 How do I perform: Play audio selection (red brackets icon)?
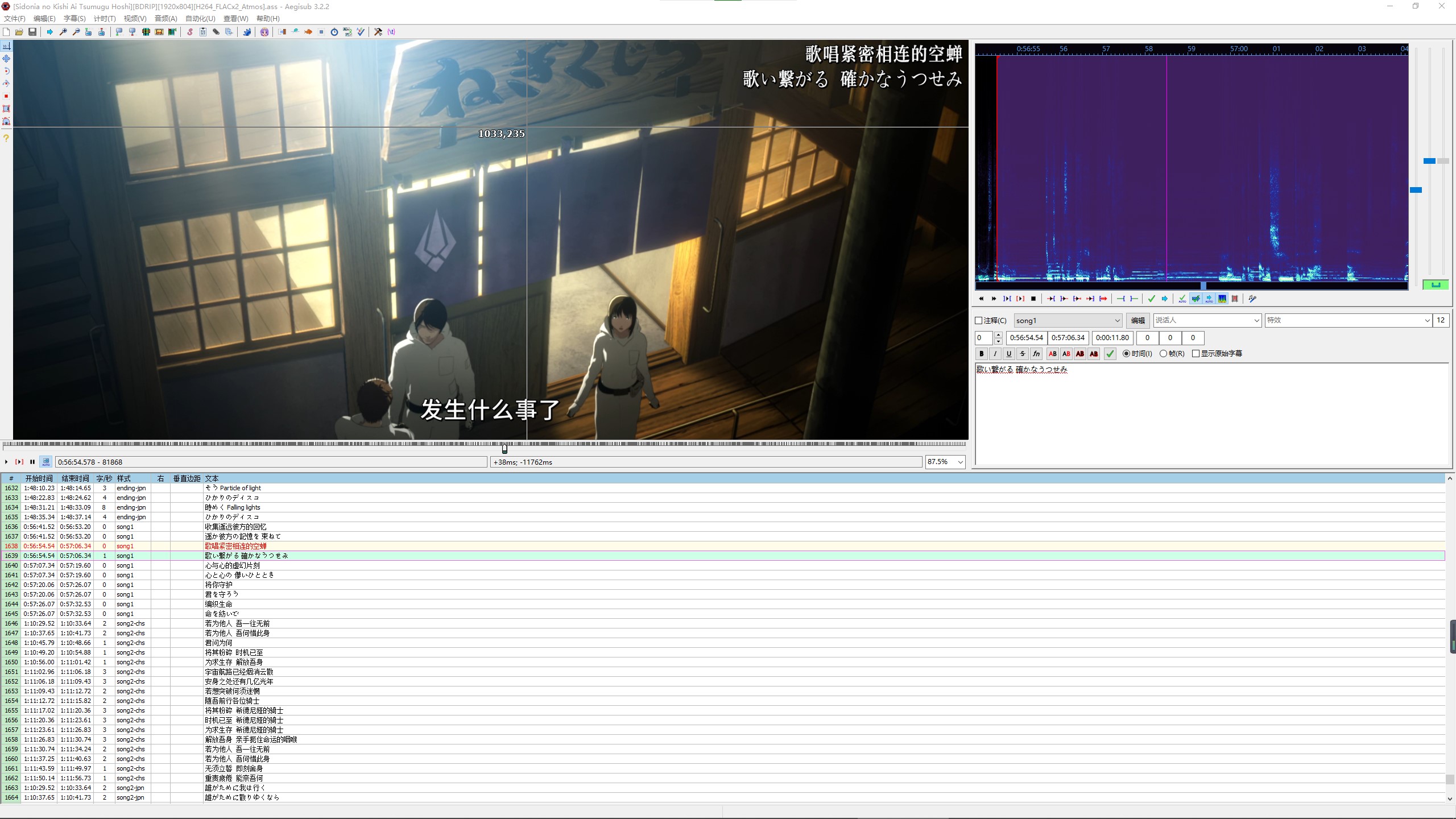(x=1020, y=299)
